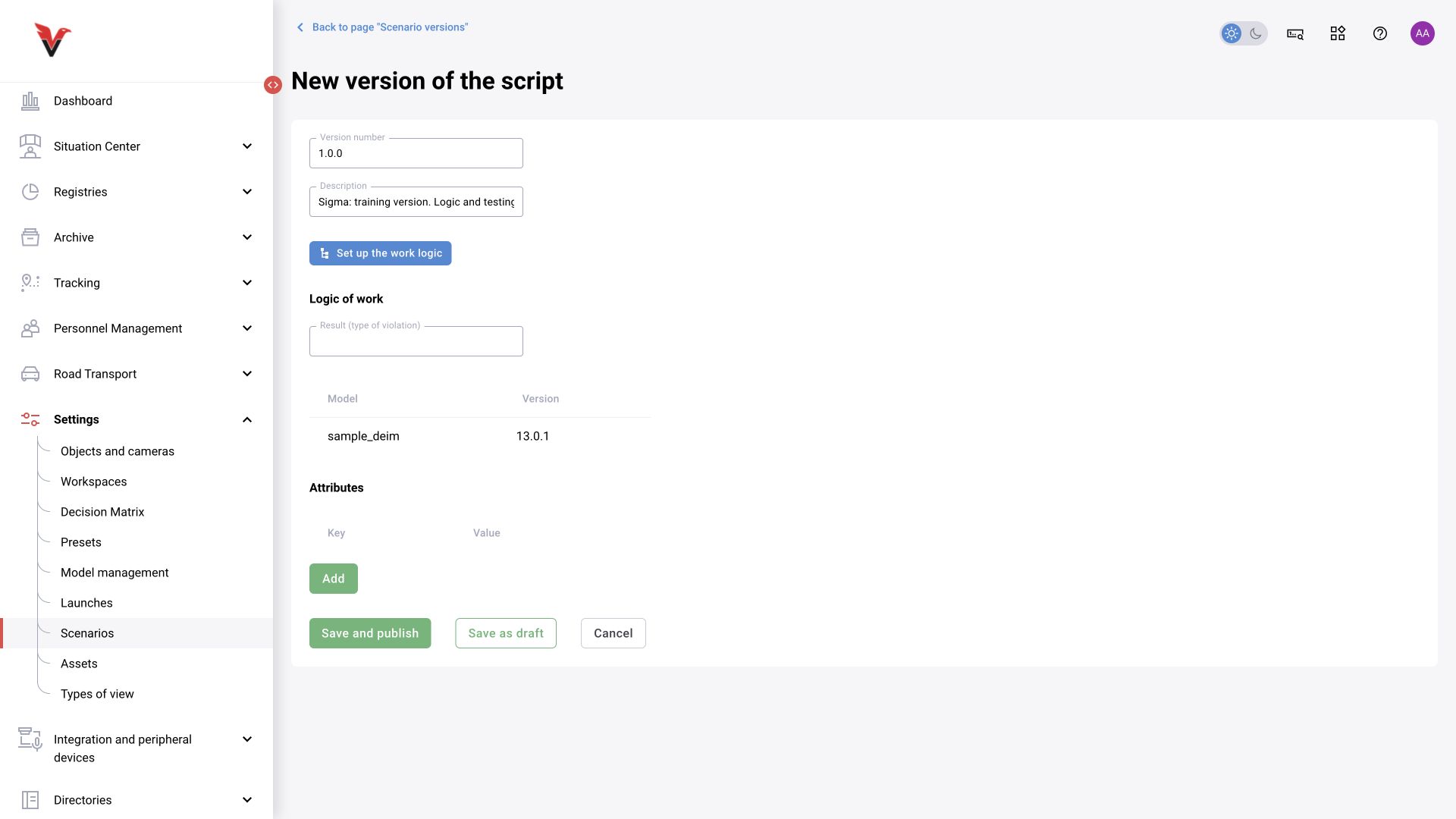
Task: Click the Settings sliders icon
Action: [x=30, y=419]
